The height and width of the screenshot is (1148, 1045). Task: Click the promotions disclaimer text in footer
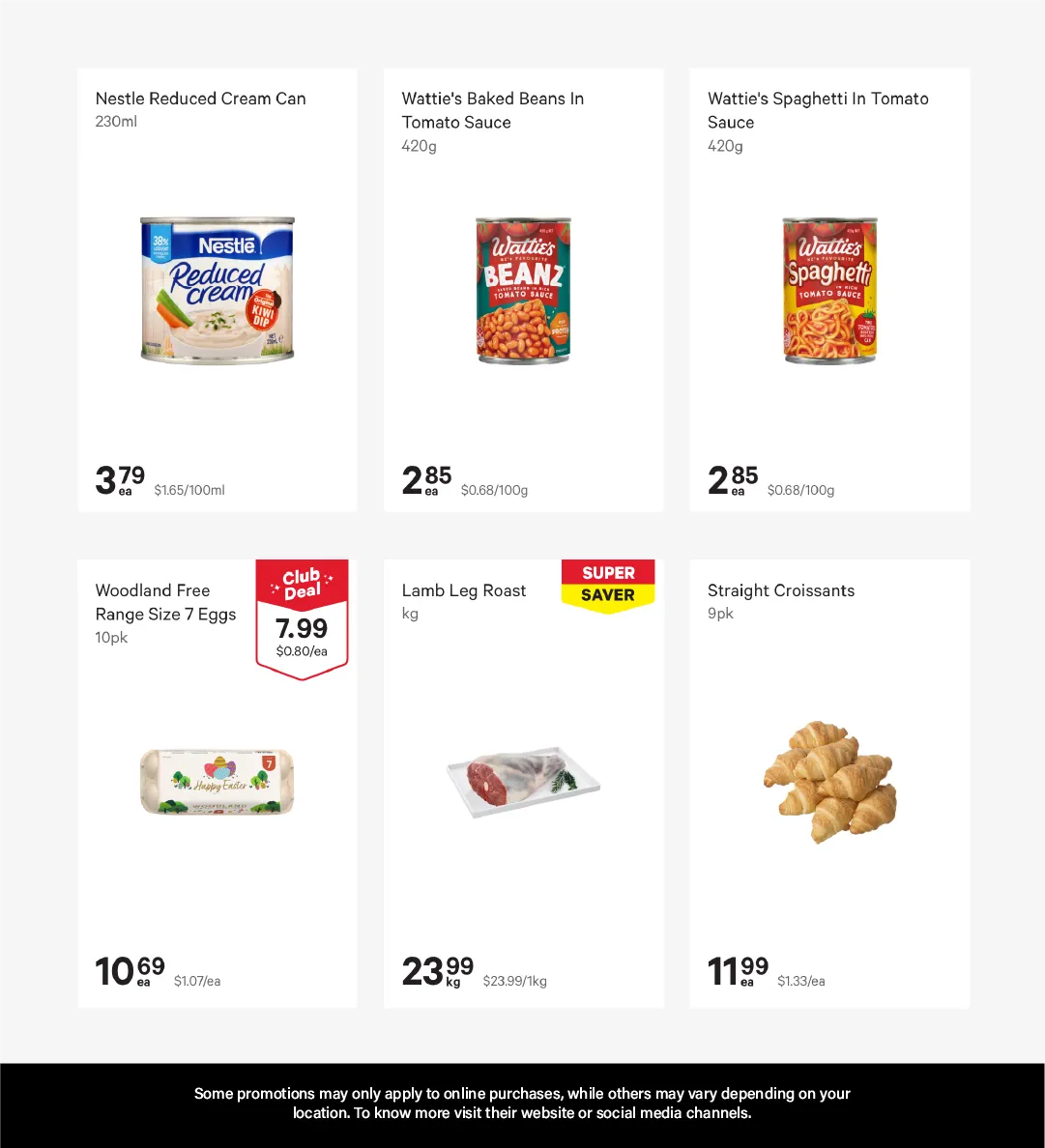coord(522,1103)
